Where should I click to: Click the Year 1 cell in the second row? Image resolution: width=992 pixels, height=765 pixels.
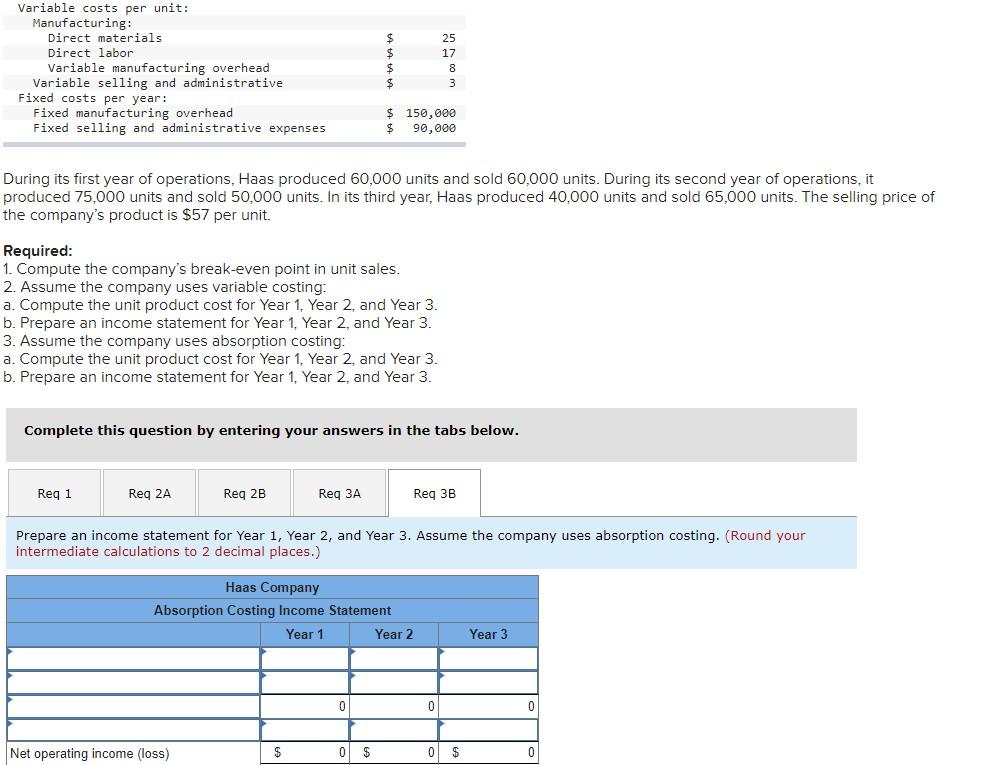305,681
